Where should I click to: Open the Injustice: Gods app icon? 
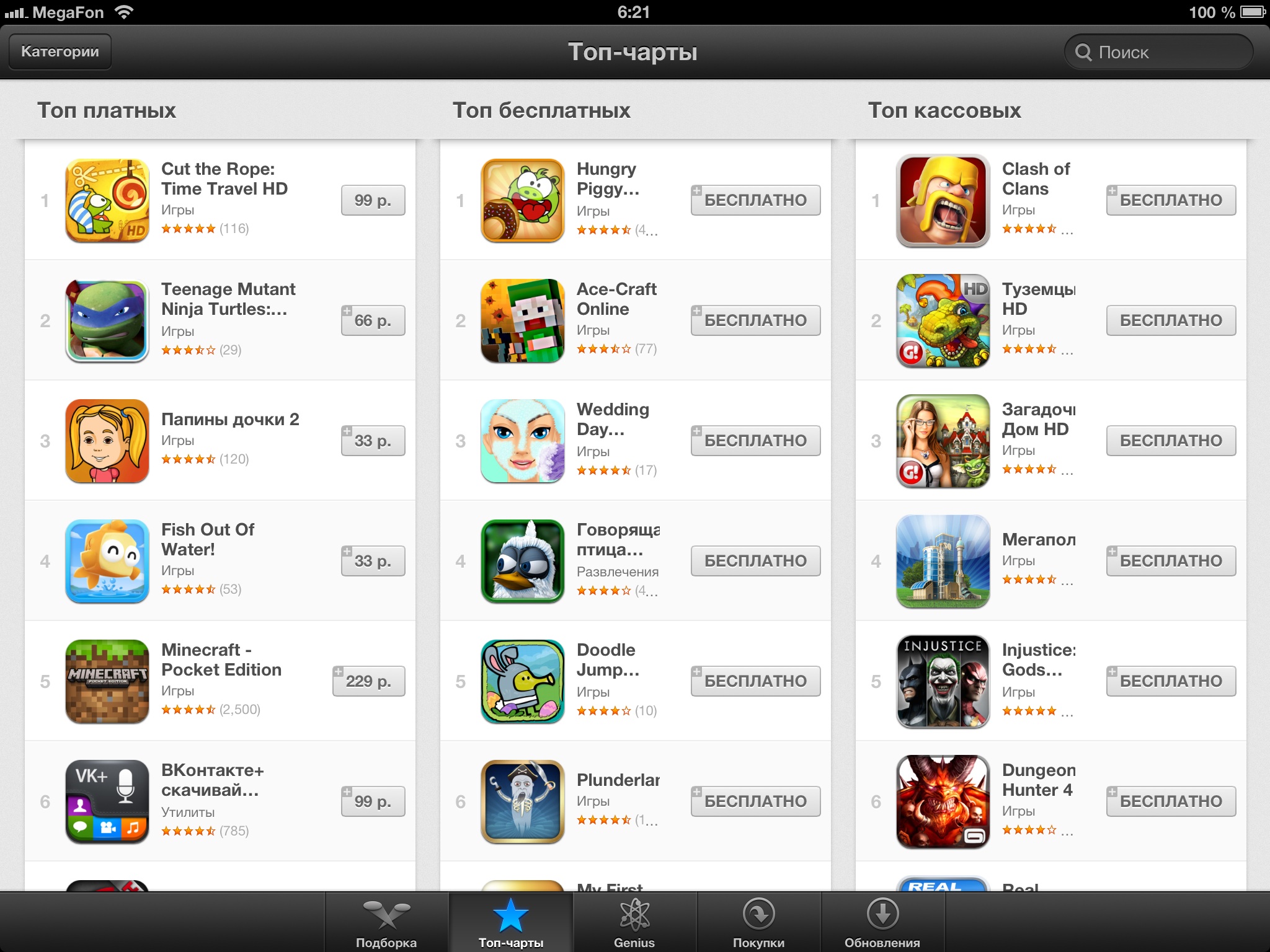pyautogui.click(x=943, y=681)
